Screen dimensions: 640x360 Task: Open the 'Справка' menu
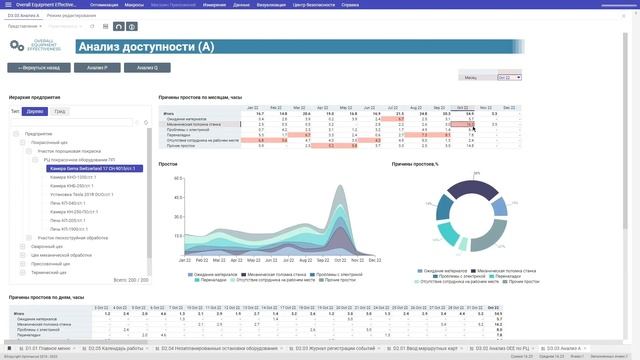(x=350, y=5)
